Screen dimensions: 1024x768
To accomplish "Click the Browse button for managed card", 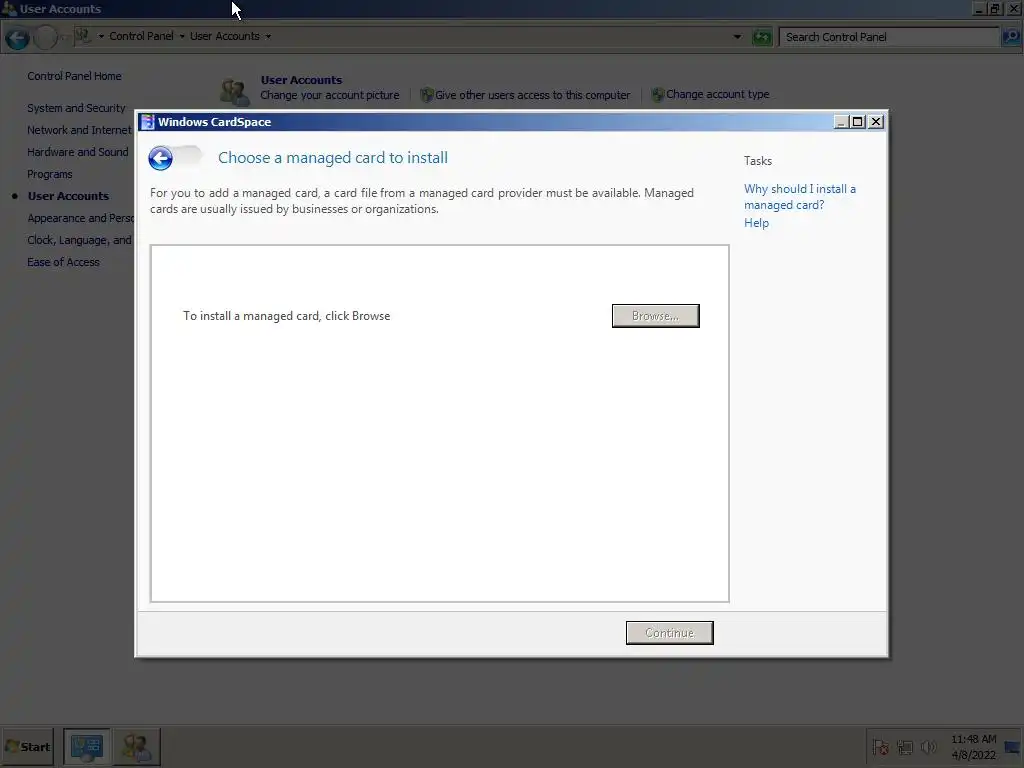I will [655, 316].
